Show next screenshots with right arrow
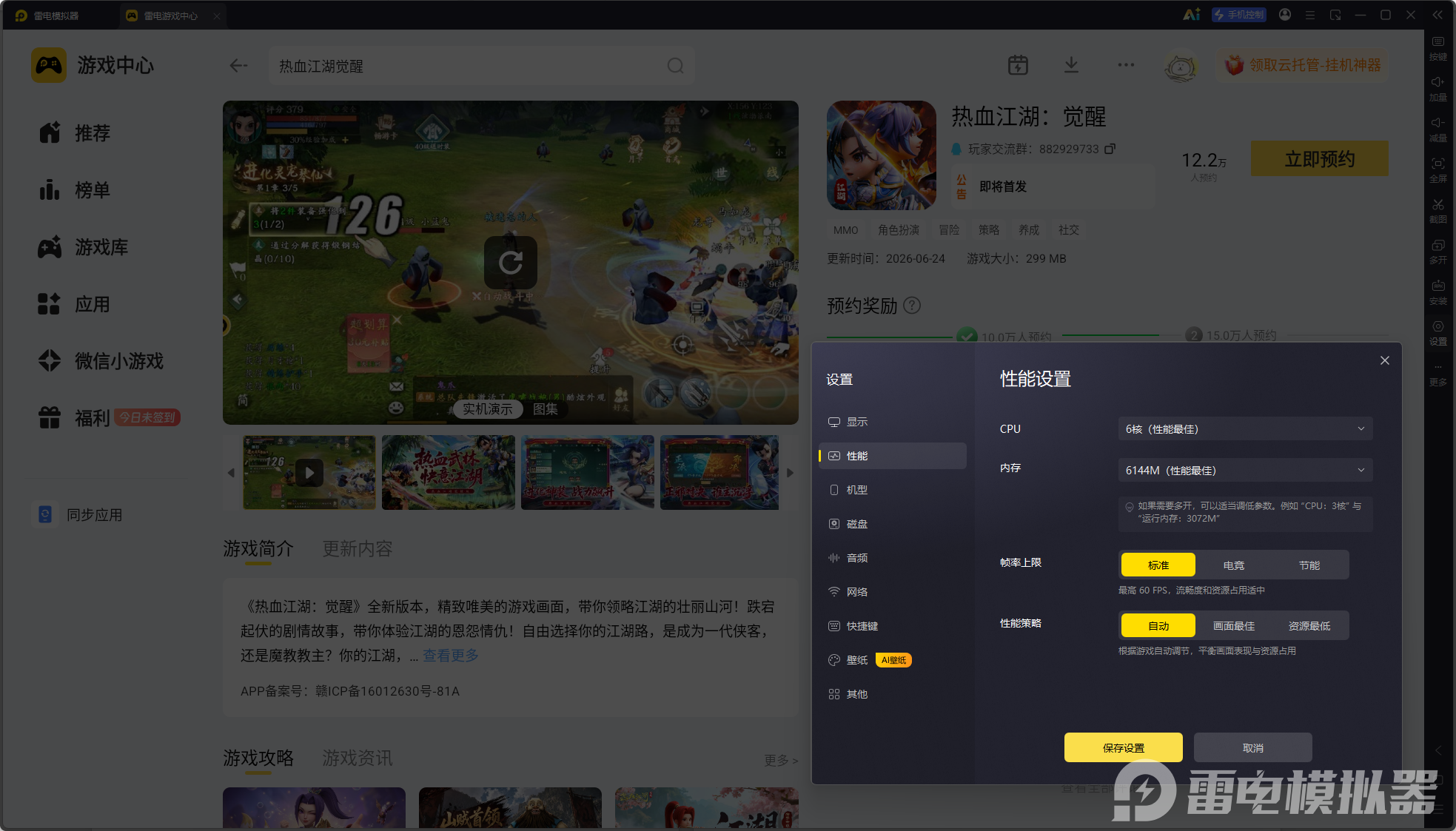 (x=790, y=473)
